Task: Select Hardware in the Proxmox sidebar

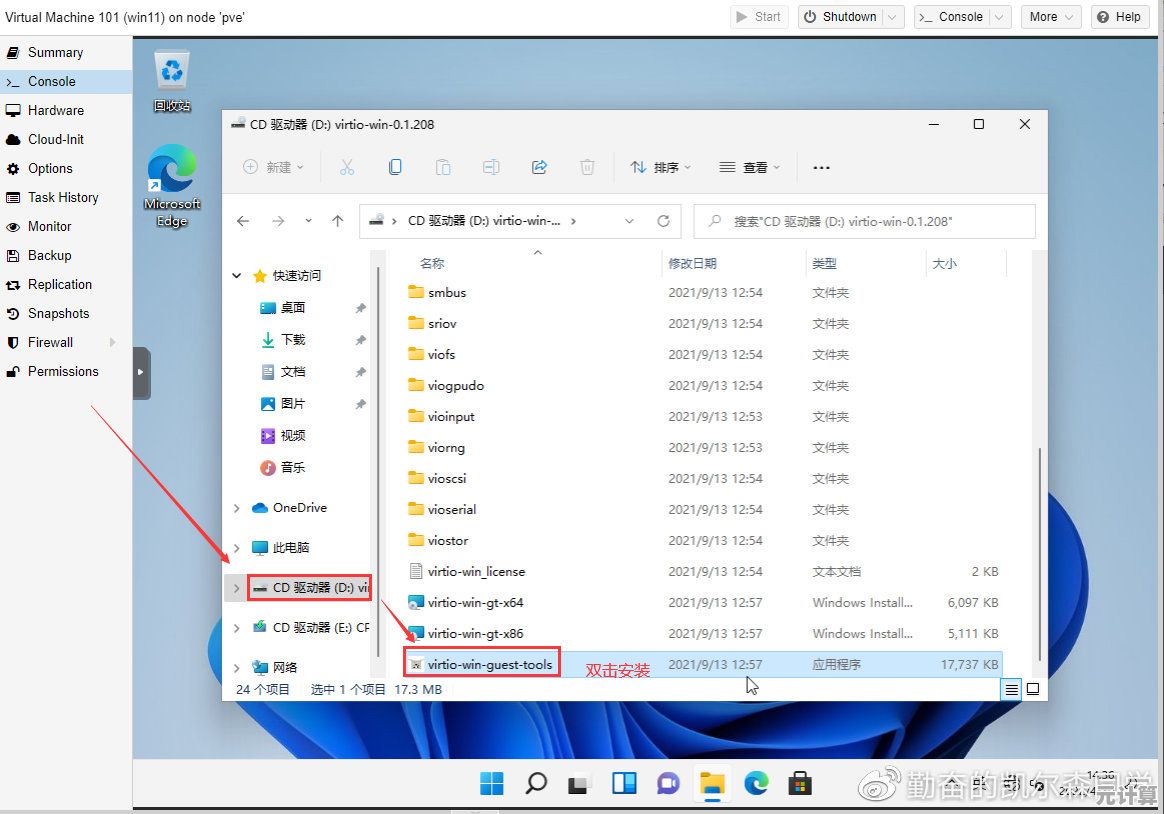Action: pos(55,110)
